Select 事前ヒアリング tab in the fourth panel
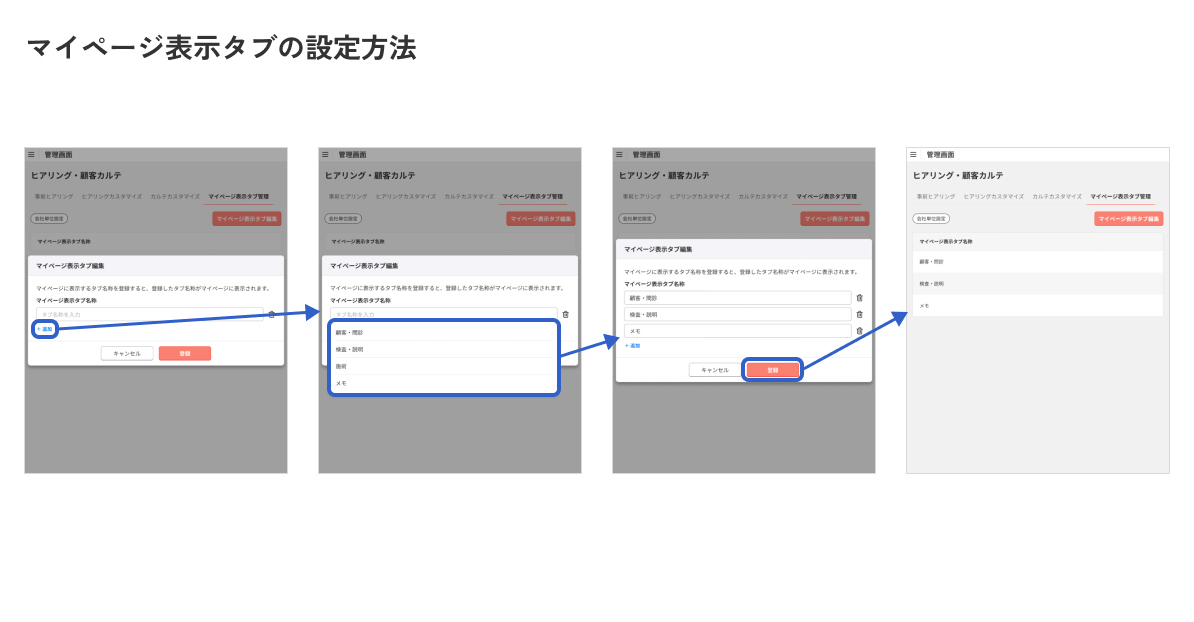The image size is (1194, 622). [x=936, y=196]
